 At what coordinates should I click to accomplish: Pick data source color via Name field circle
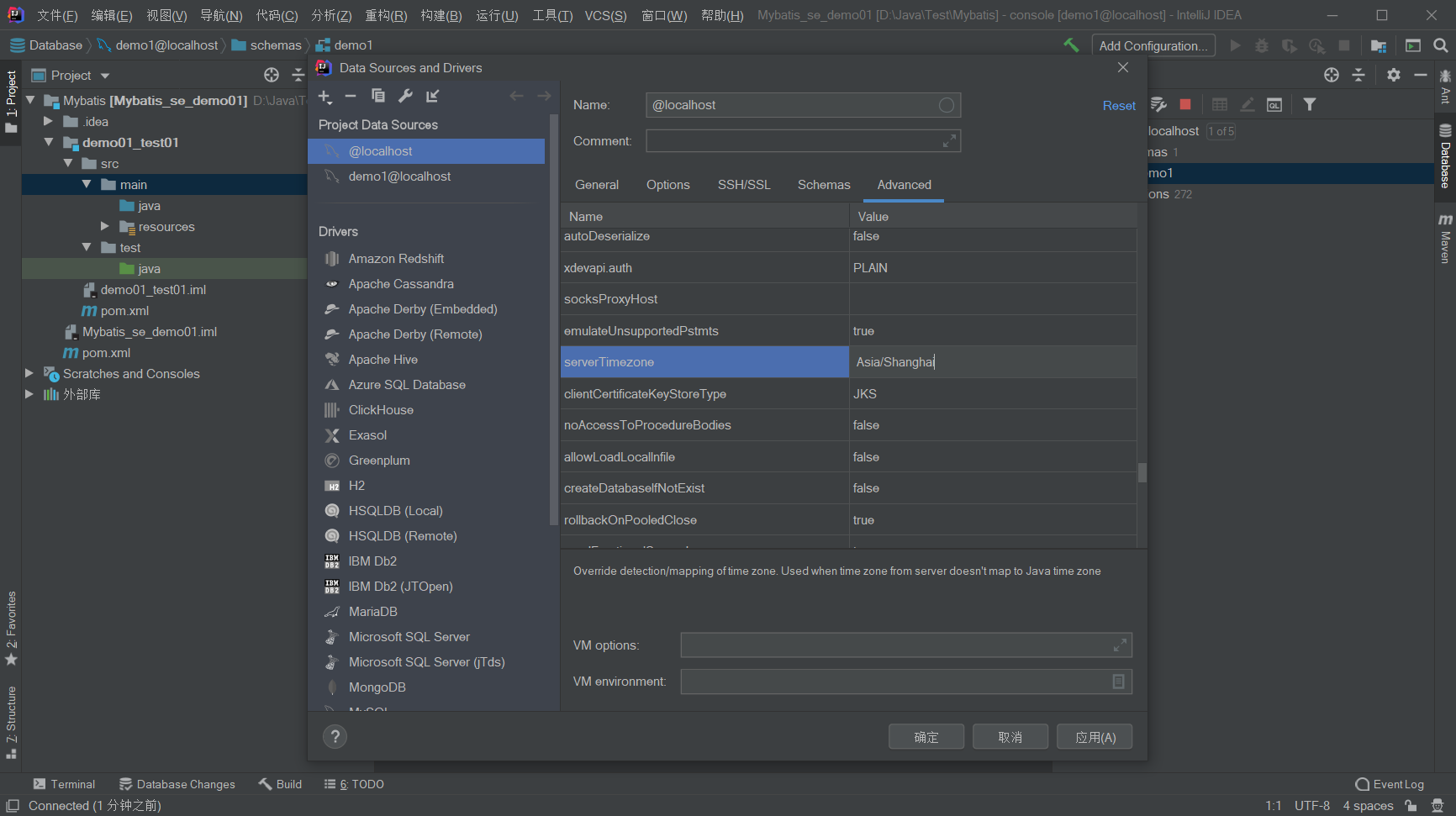click(947, 105)
